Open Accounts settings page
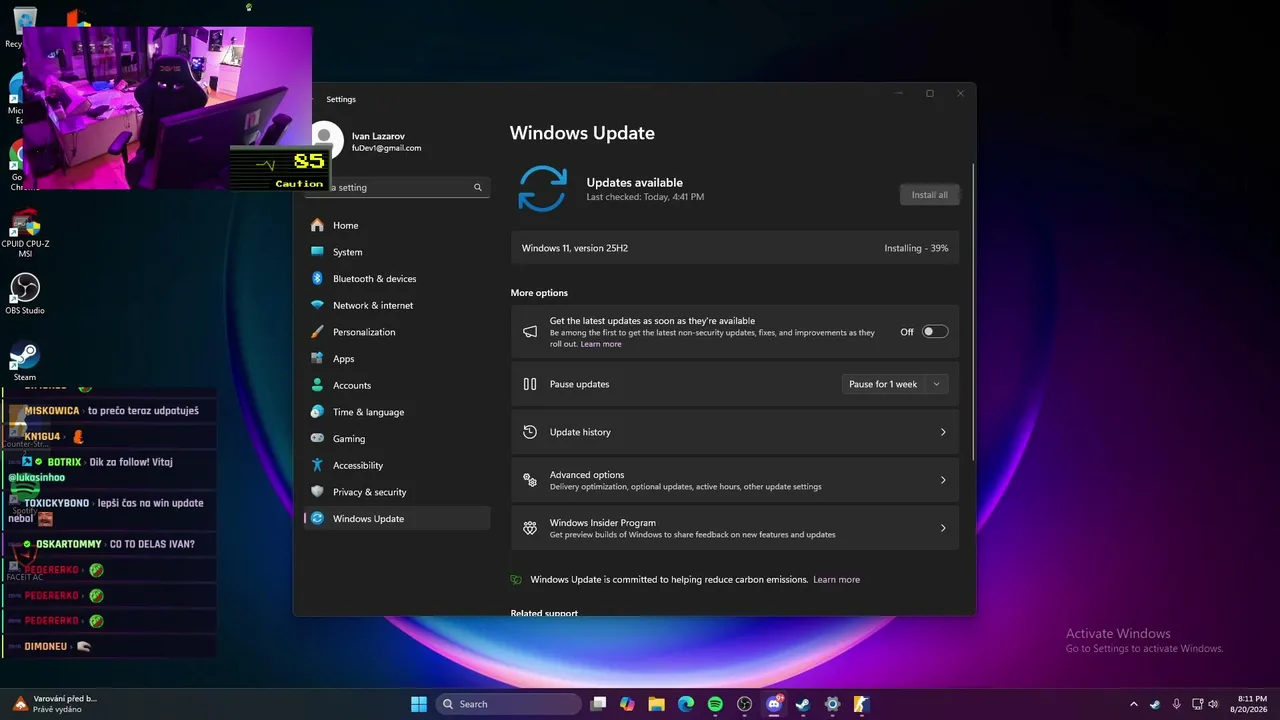Image resolution: width=1280 pixels, height=720 pixels. (397, 385)
